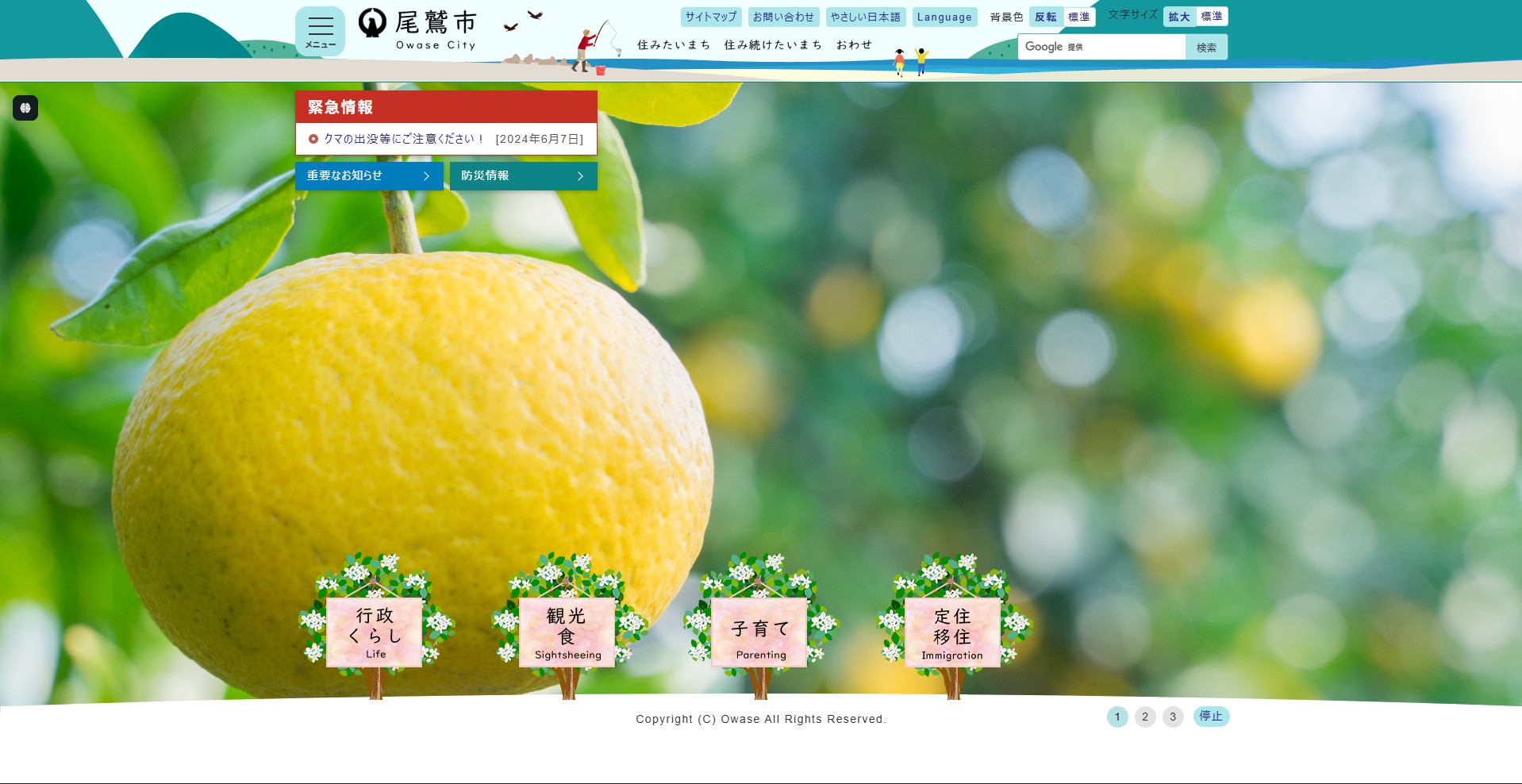Open 重要なお知らせ announcements

369,176
